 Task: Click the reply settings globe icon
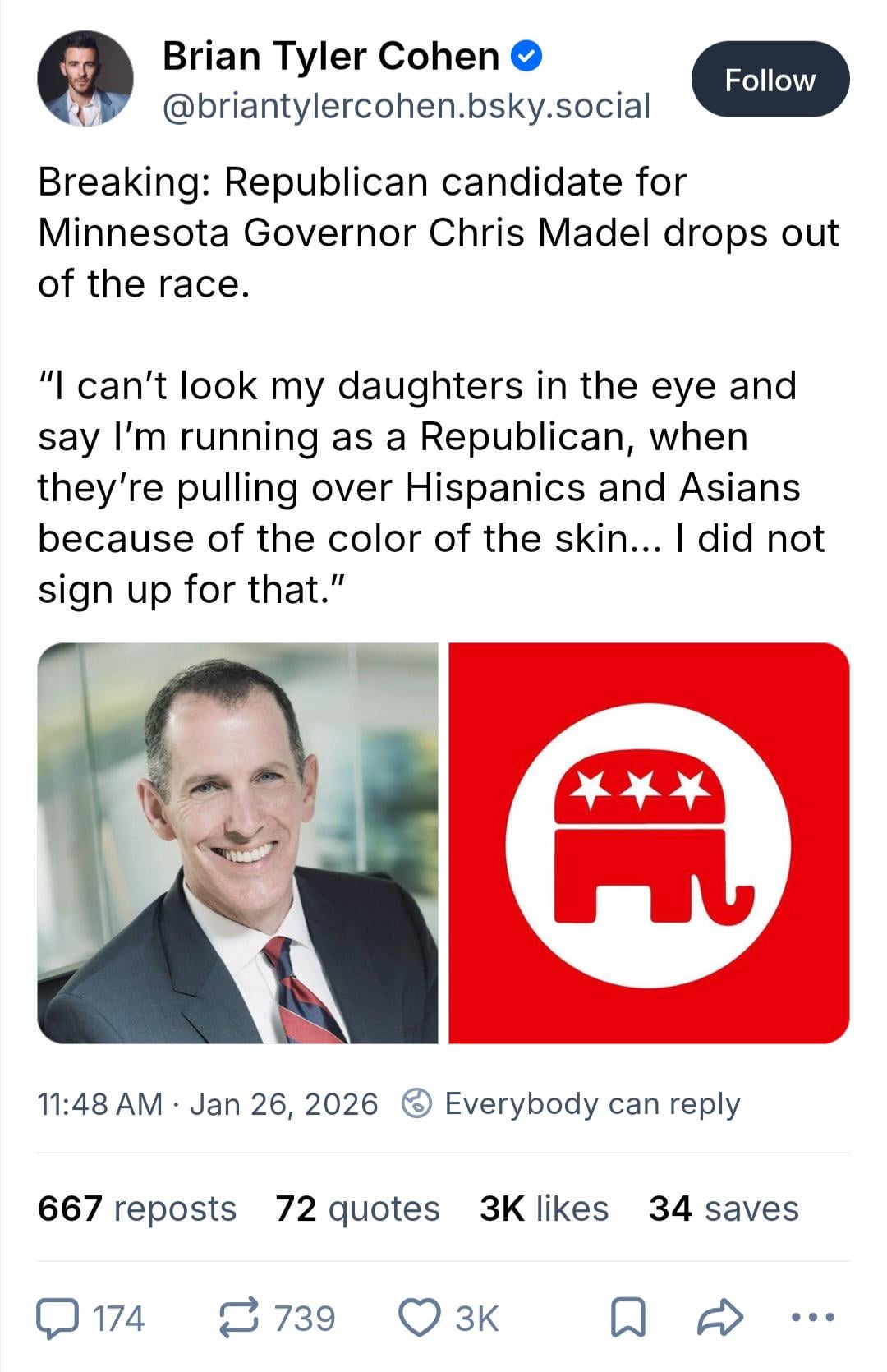click(x=416, y=1103)
